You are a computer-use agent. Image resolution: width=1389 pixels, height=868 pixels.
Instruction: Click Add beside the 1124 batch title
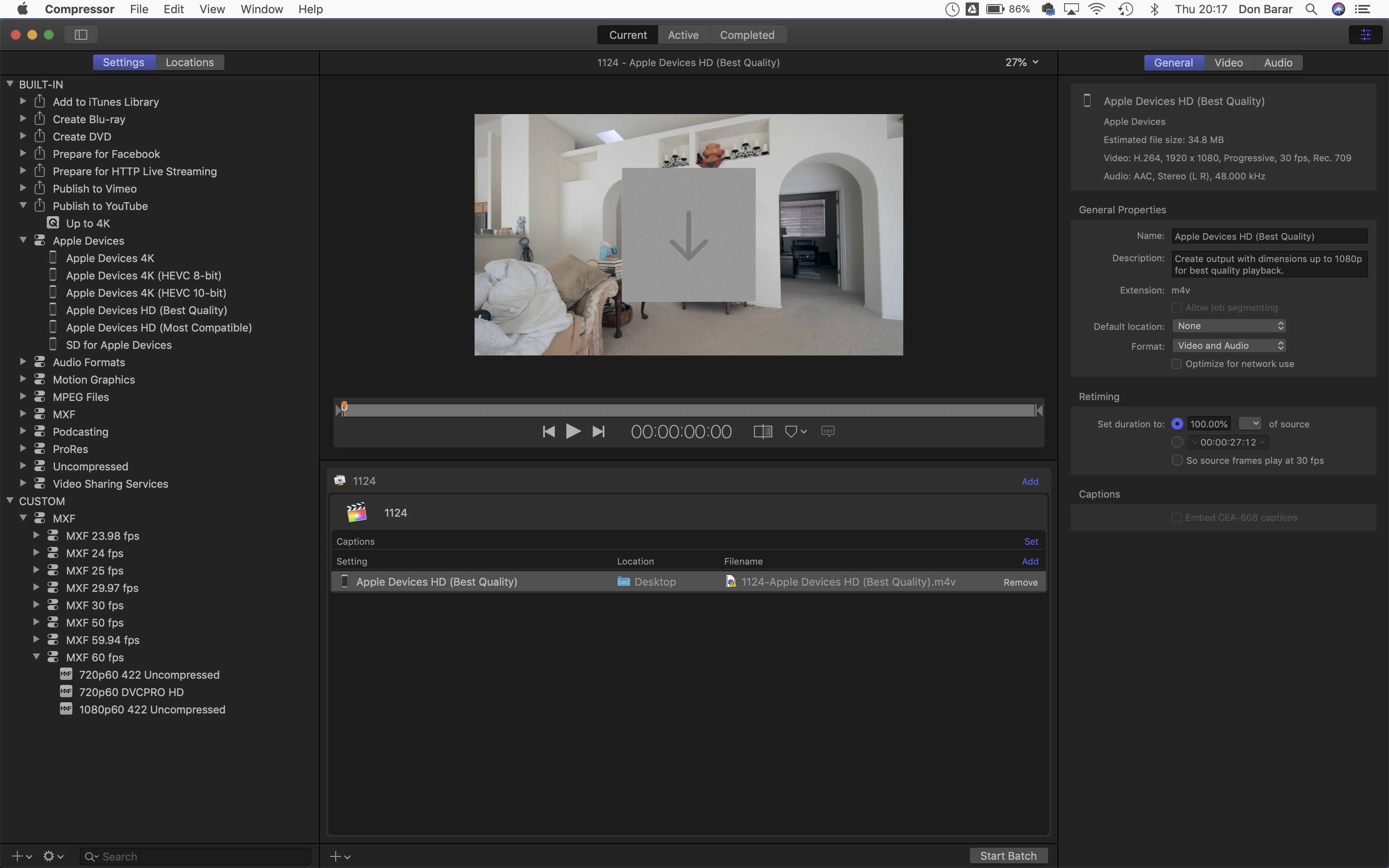point(1030,481)
